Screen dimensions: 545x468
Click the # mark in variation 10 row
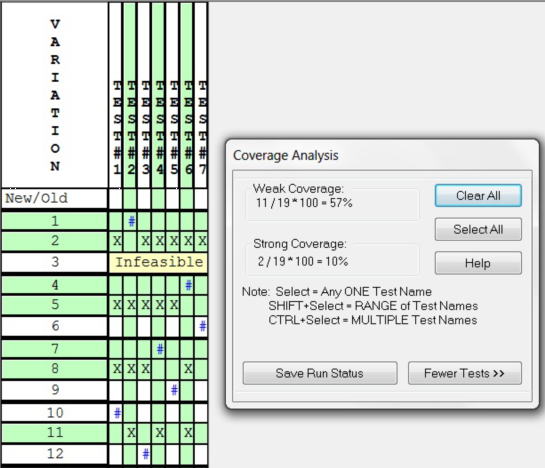click(117, 413)
